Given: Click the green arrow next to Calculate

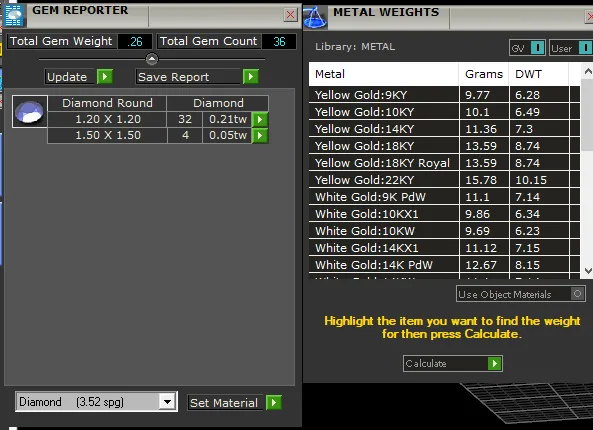Looking at the screenshot, I should pos(495,363).
